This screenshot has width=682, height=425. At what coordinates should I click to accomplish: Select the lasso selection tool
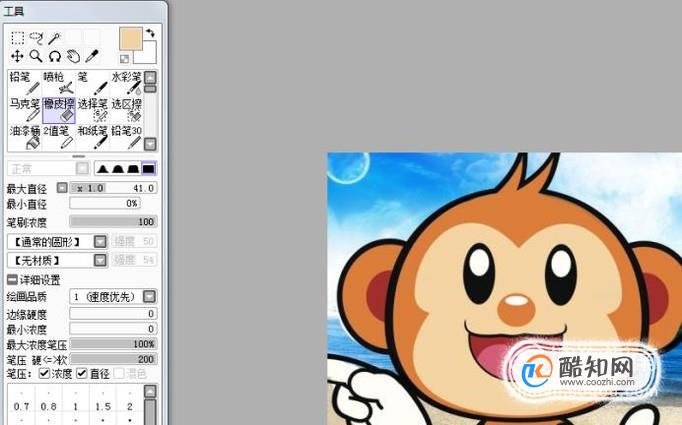tap(37, 38)
